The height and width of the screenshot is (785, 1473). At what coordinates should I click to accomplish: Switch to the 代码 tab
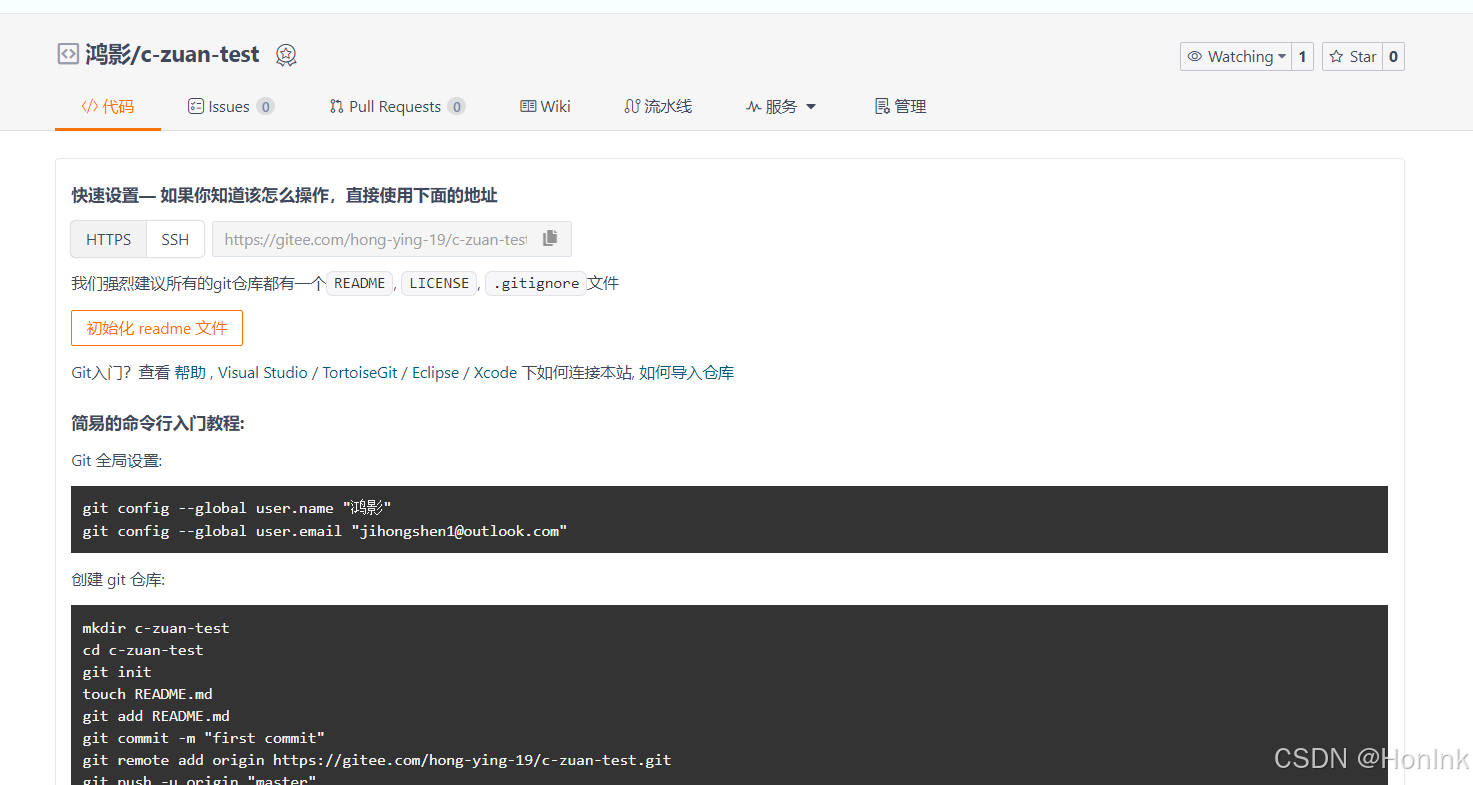point(108,107)
